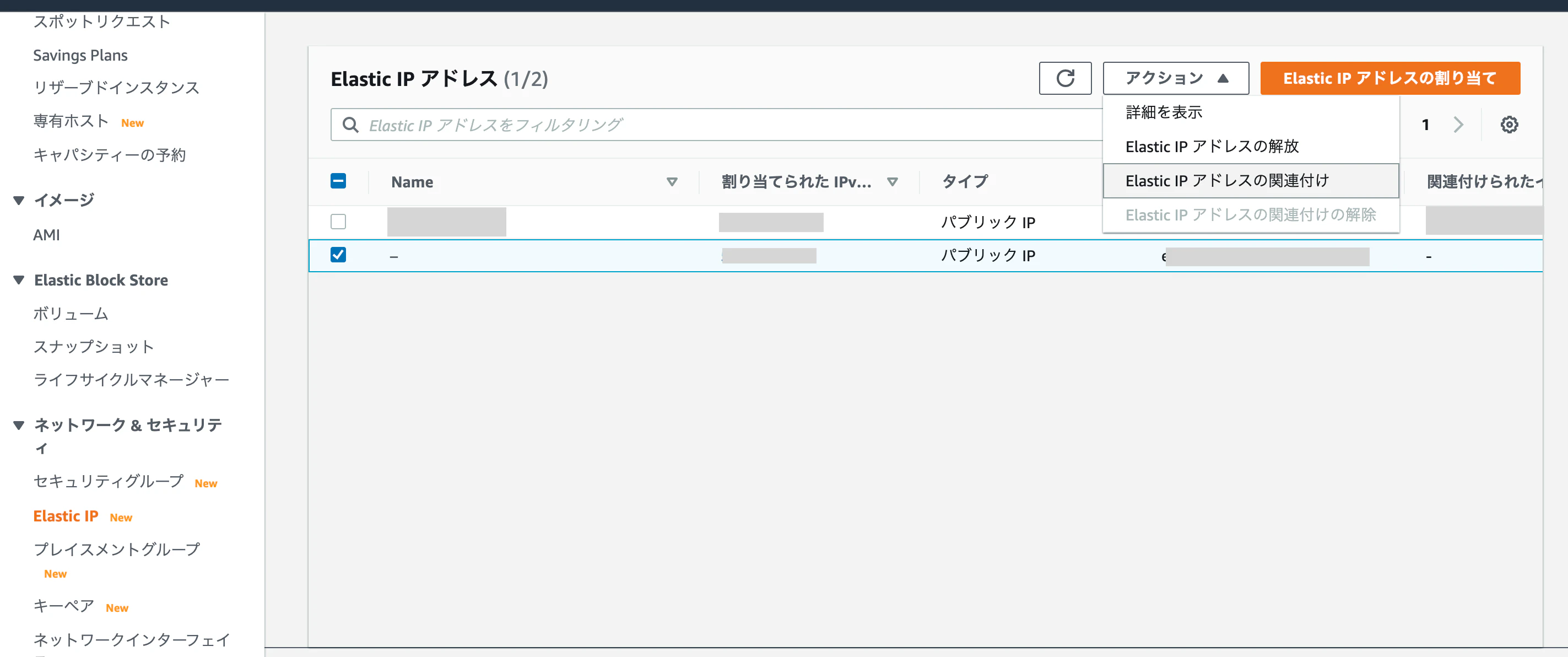Choose Elastic IP アドレスの解放 option
The image size is (1568, 657).
pyautogui.click(x=1213, y=146)
